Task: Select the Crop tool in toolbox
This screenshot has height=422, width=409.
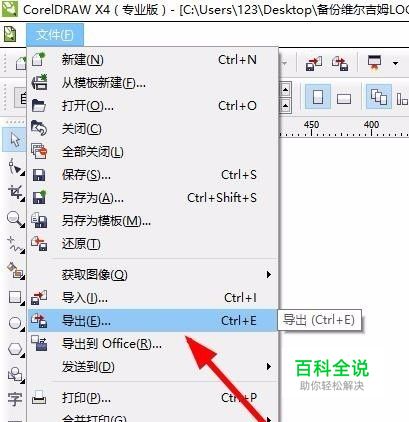Action: pos(15,193)
